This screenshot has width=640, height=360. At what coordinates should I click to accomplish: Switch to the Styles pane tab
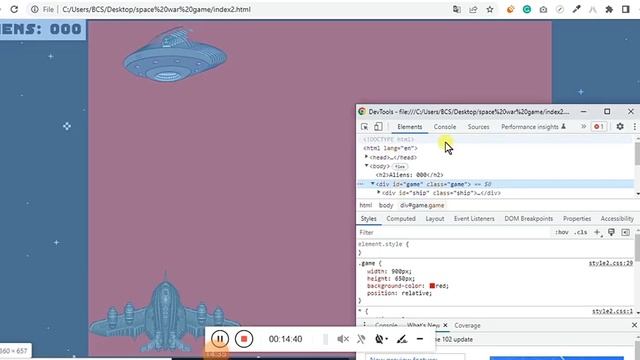click(369, 219)
